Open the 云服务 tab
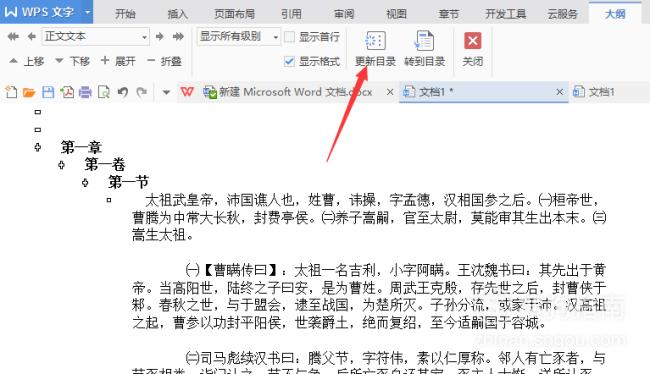 [563, 14]
